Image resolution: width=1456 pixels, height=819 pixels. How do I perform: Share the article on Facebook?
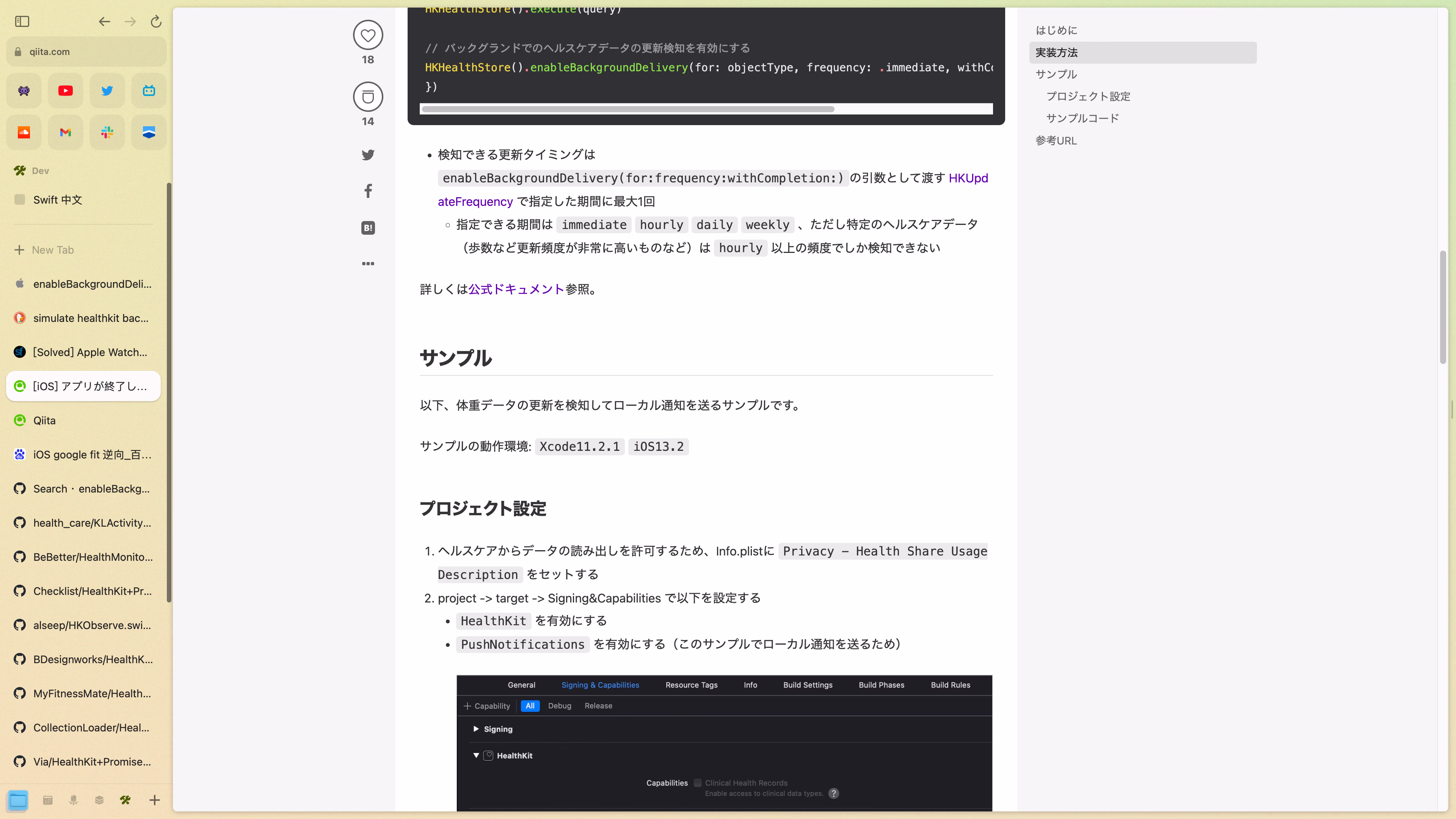pyautogui.click(x=368, y=191)
